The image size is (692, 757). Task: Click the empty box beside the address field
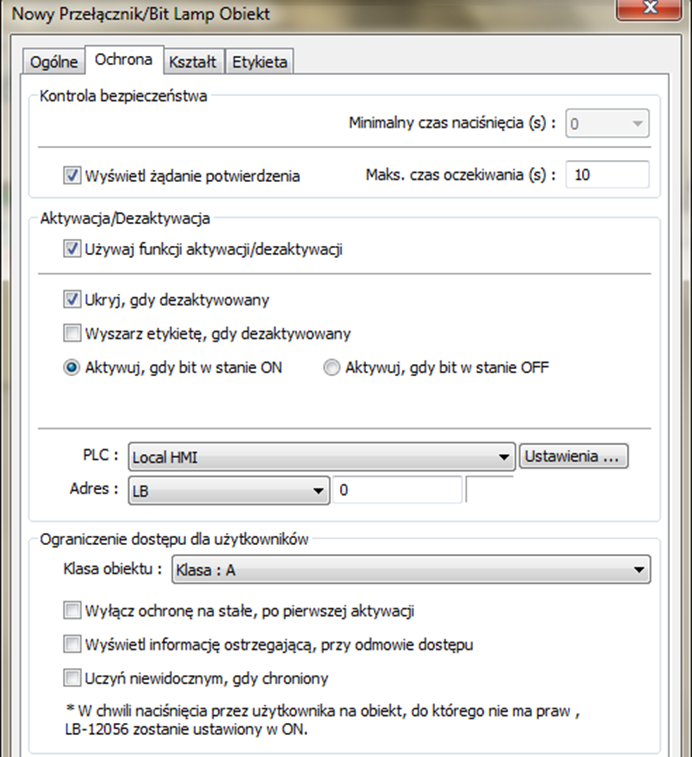click(489, 490)
